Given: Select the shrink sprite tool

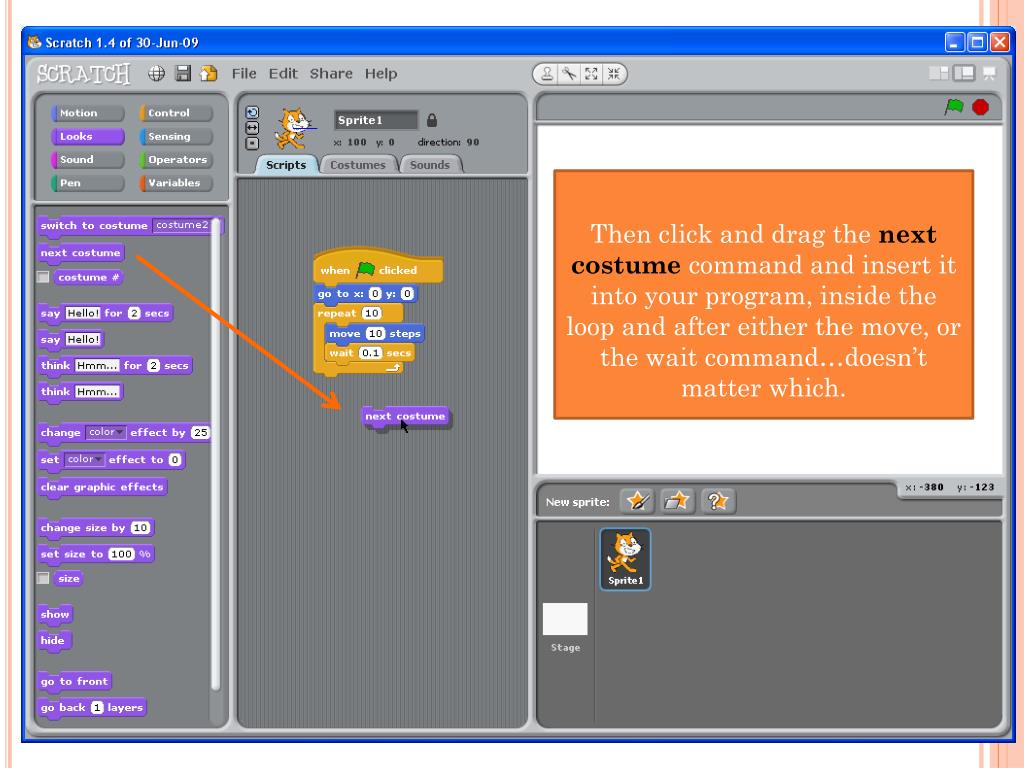Looking at the screenshot, I should coord(613,74).
